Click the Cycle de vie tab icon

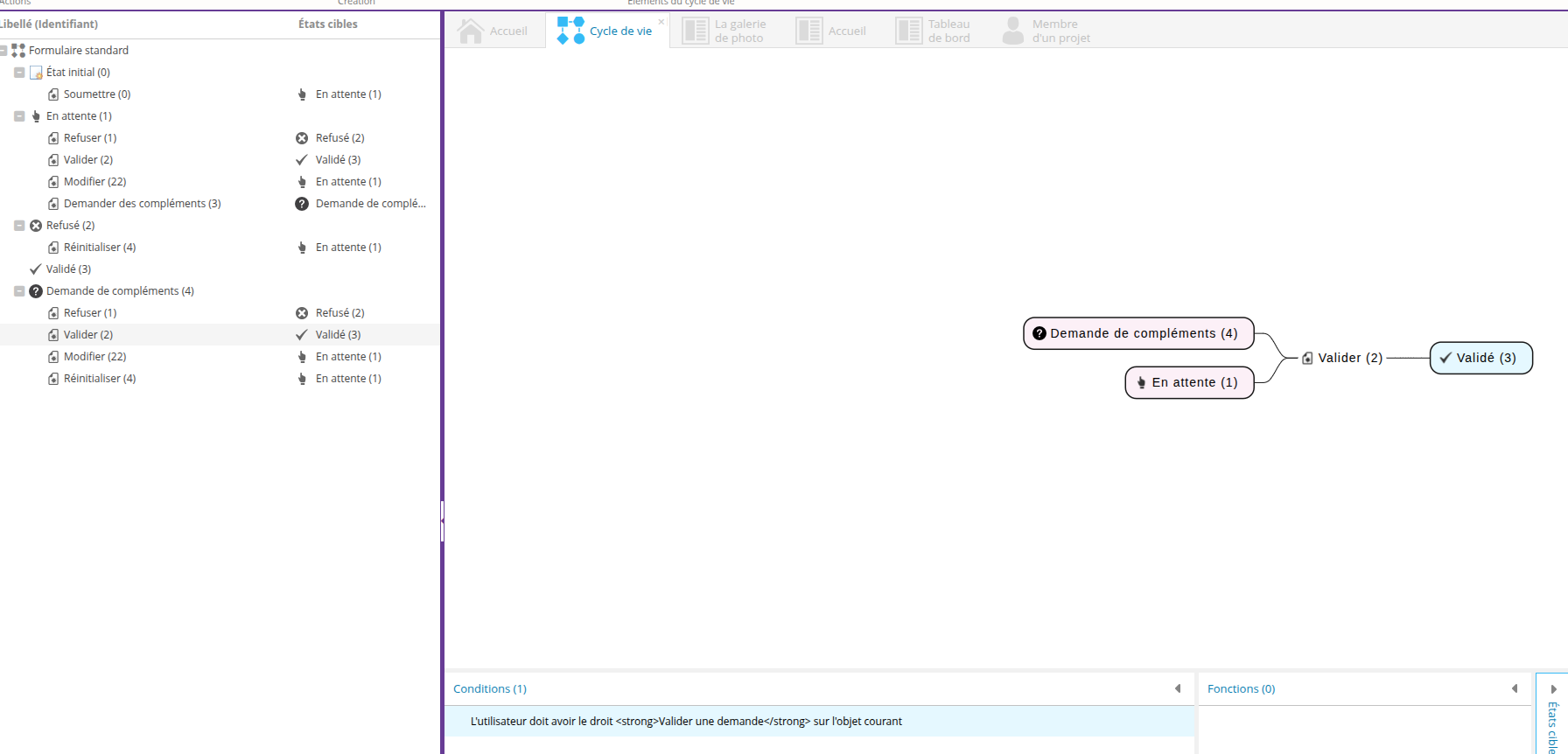point(570,31)
